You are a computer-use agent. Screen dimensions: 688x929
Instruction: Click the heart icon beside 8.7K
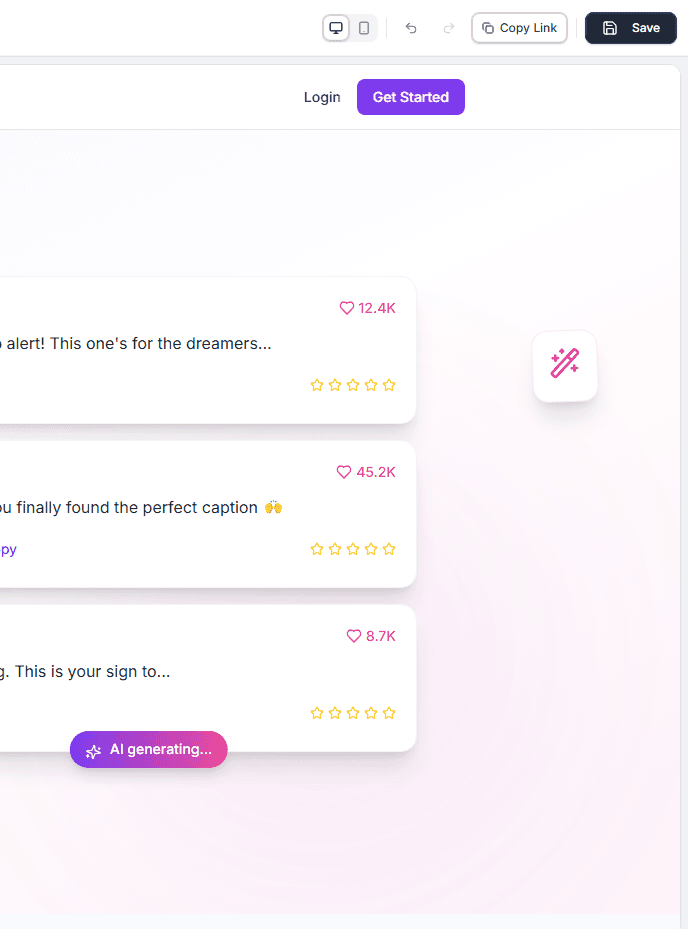pos(353,636)
